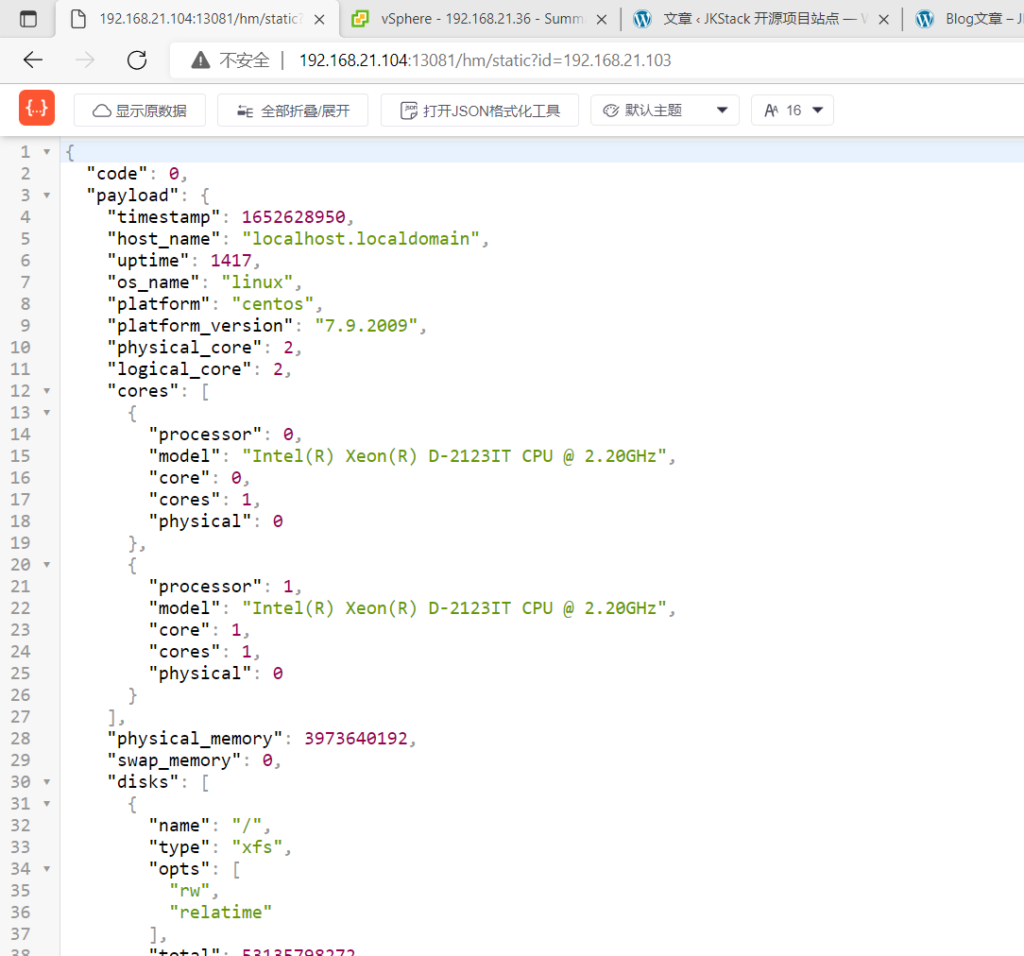
Task: Click the insecure warning triangle icon
Action: point(200,60)
